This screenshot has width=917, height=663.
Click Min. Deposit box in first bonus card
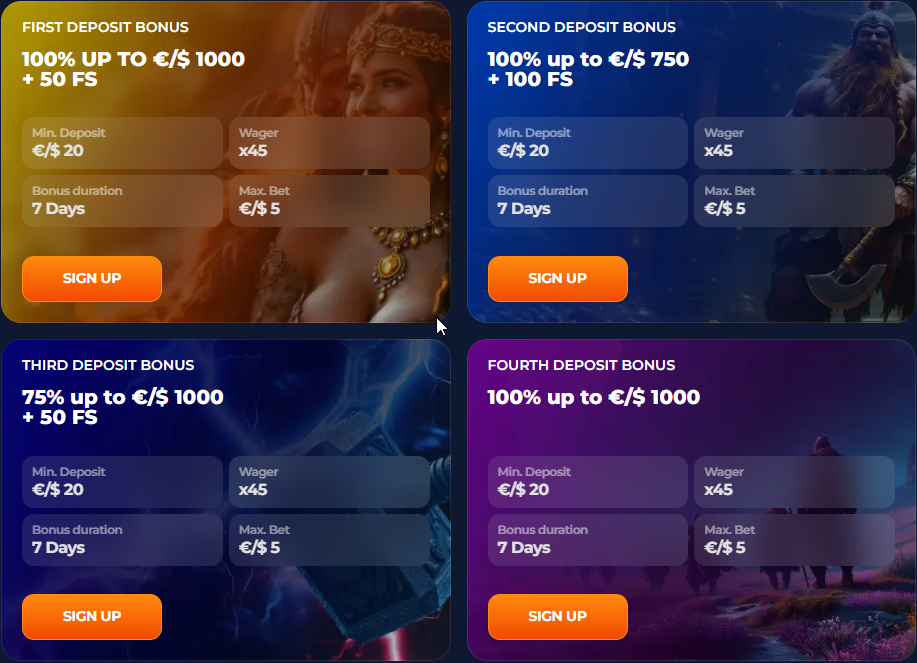tap(122, 143)
